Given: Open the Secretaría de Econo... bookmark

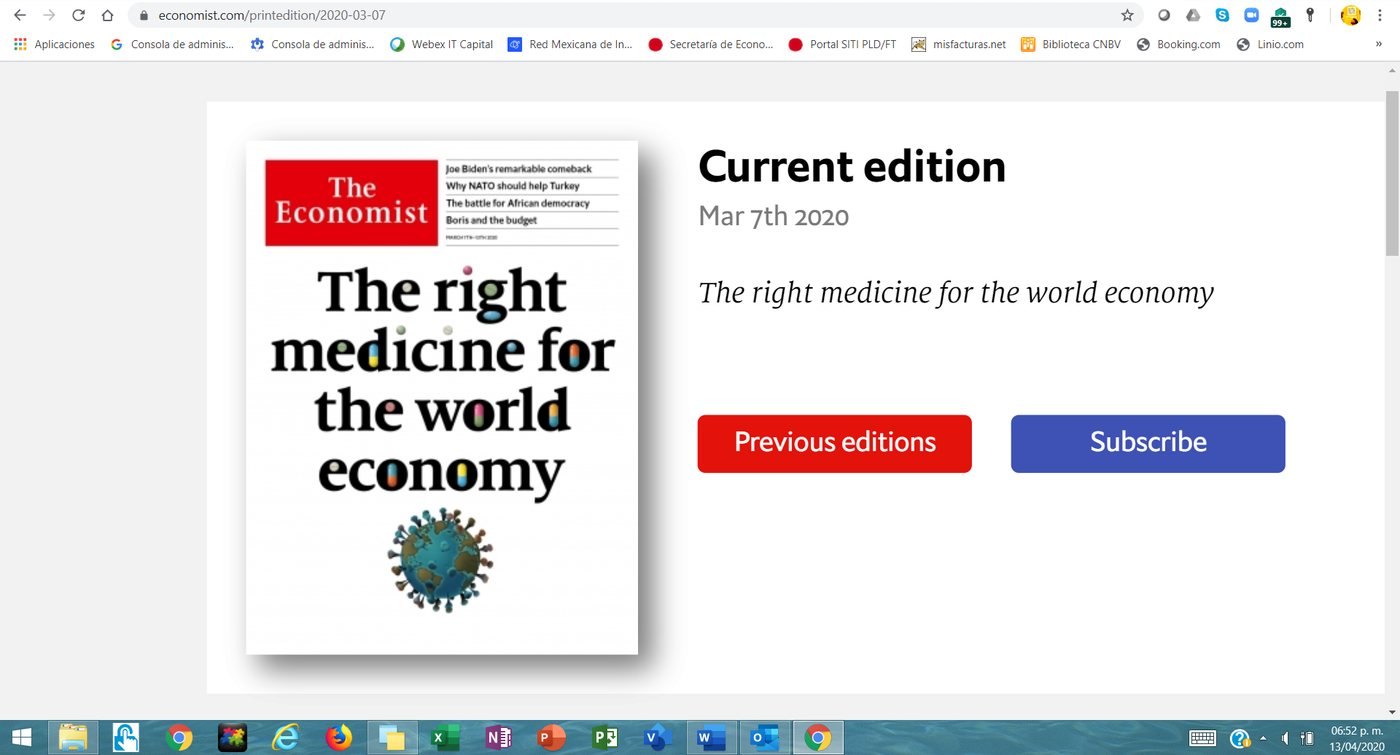Looking at the screenshot, I should pyautogui.click(x=711, y=44).
